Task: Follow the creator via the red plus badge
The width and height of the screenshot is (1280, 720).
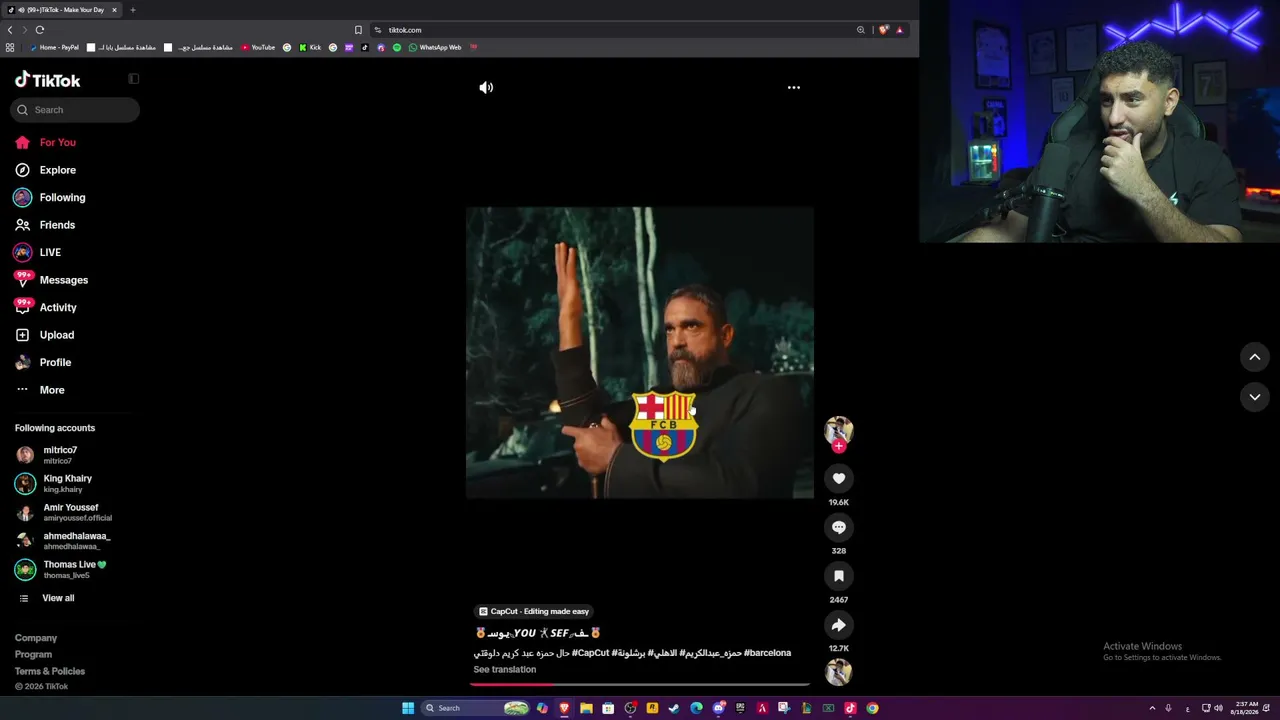Action: tap(839, 446)
